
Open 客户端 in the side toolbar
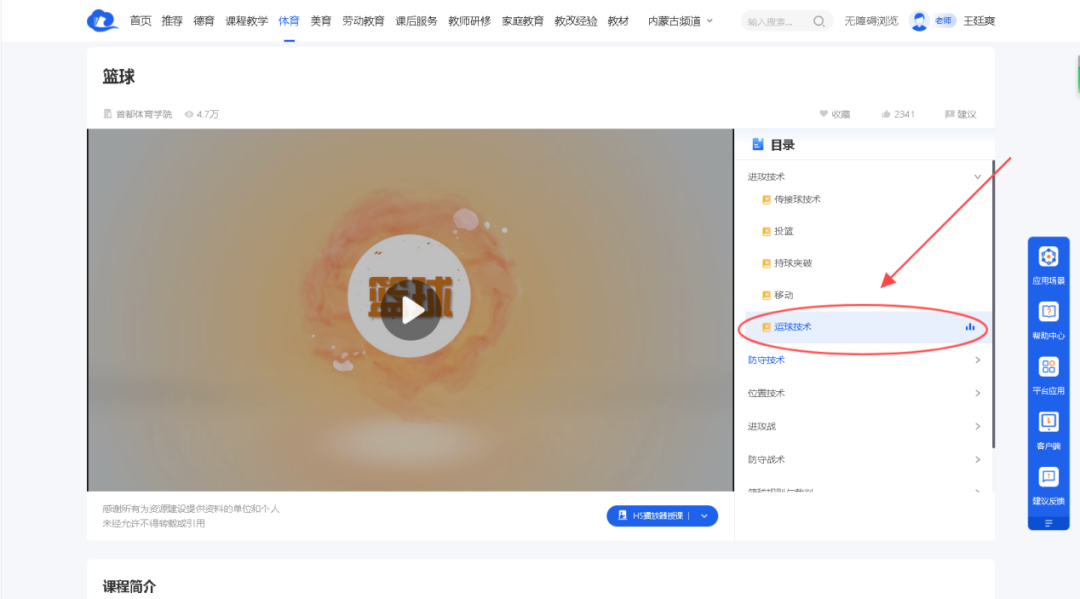tap(1048, 430)
